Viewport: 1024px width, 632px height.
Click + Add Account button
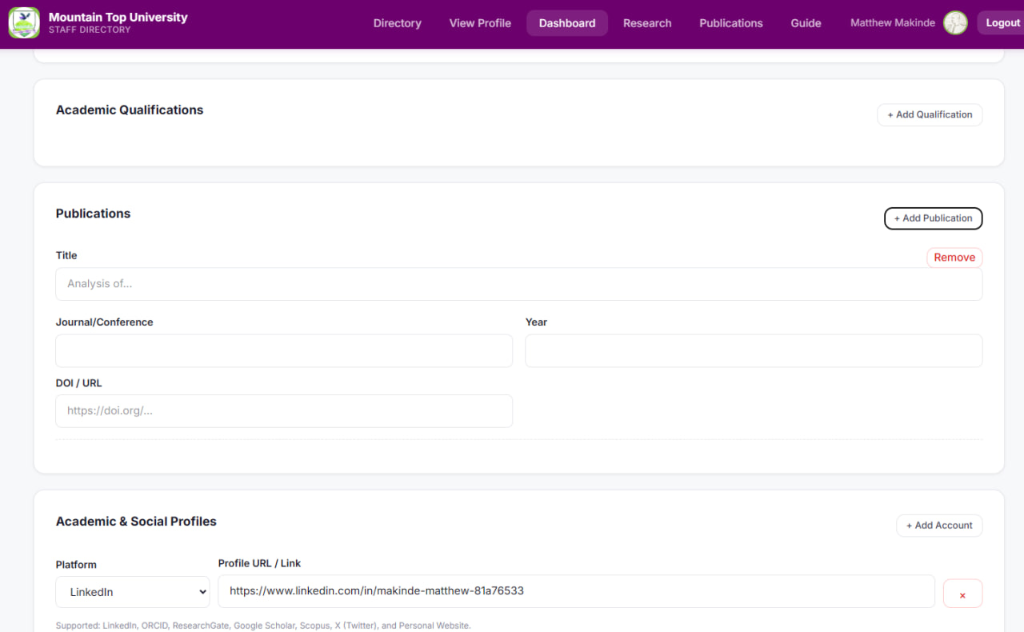[939, 526]
